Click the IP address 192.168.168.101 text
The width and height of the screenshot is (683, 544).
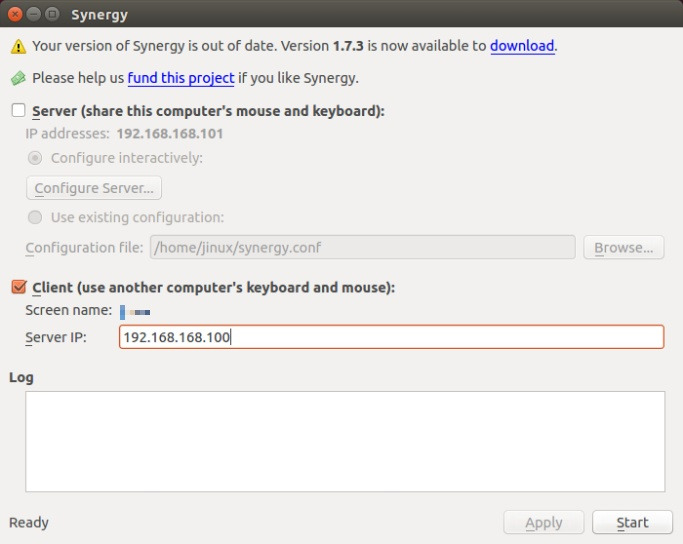(x=170, y=134)
